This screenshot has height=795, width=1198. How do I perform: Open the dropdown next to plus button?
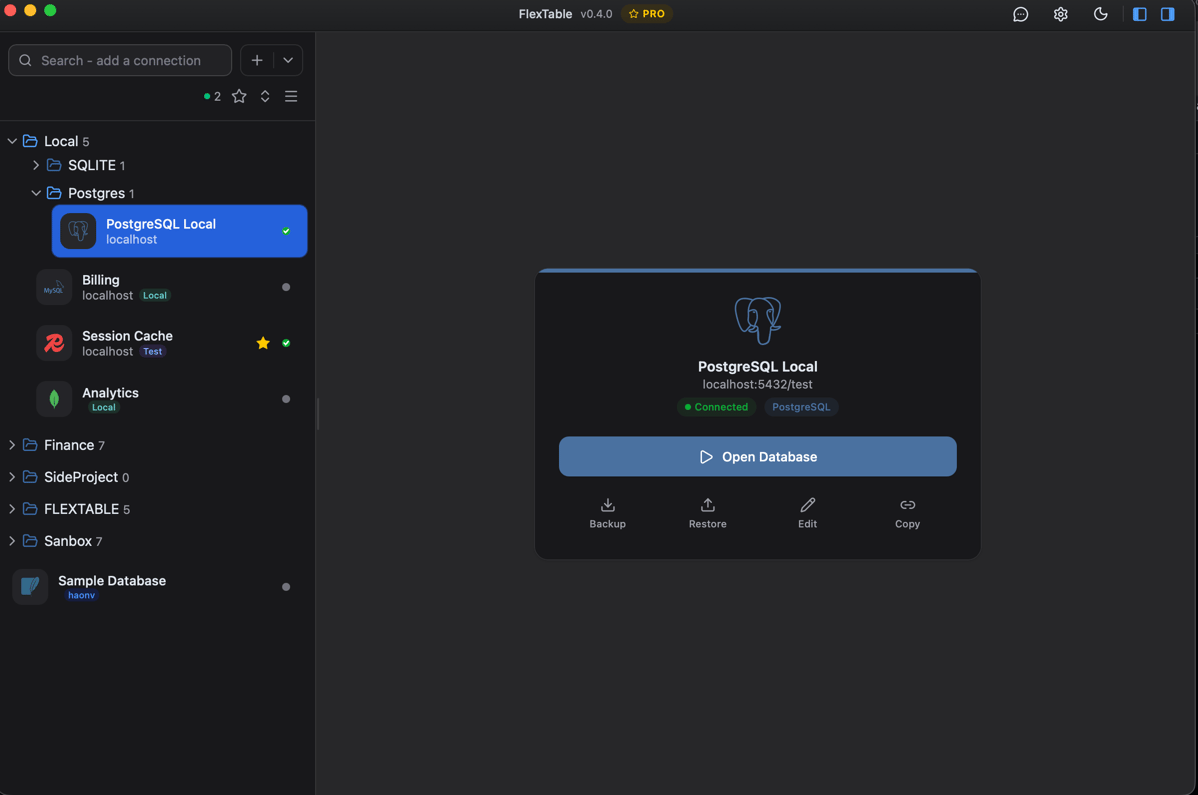tap(288, 60)
